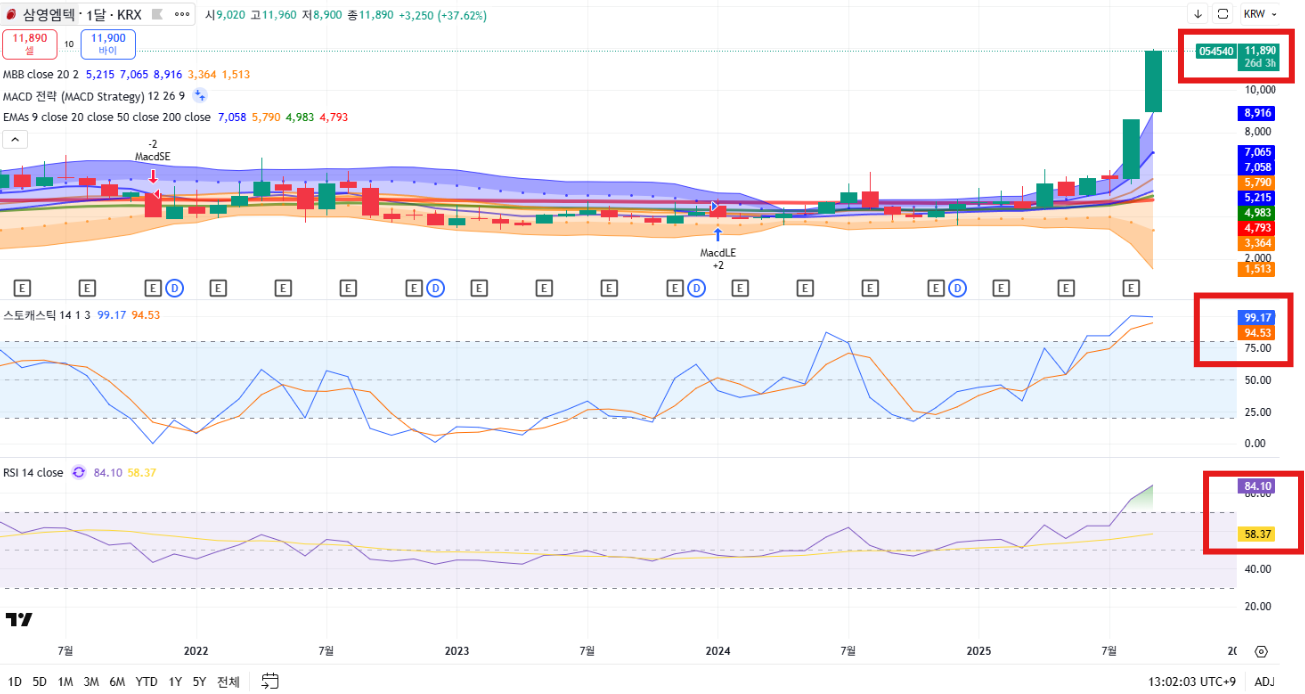Select the YTD time range
The height and width of the screenshot is (694, 1305).
pyautogui.click(x=146, y=682)
